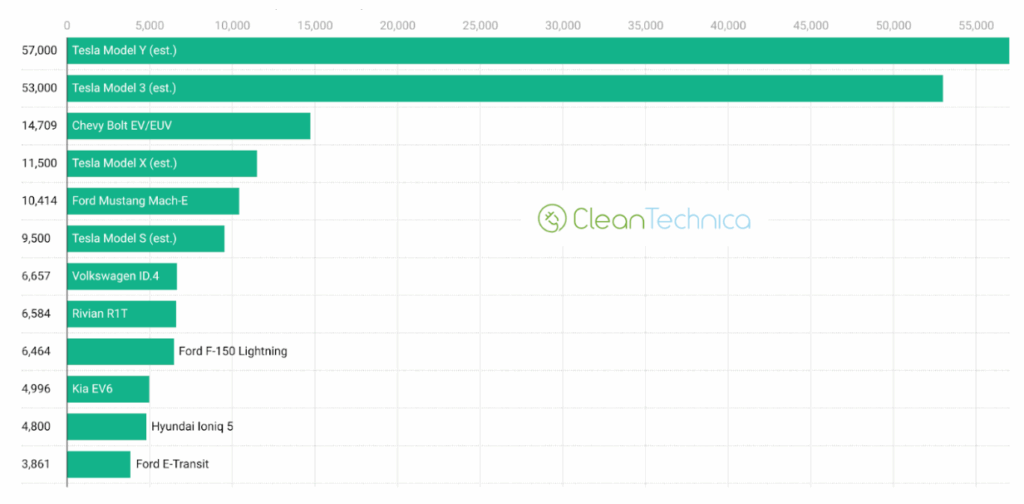The height and width of the screenshot is (504, 1024).
Task: Select the Volkswagen ID.4 bar
Action: coord(122,276)
